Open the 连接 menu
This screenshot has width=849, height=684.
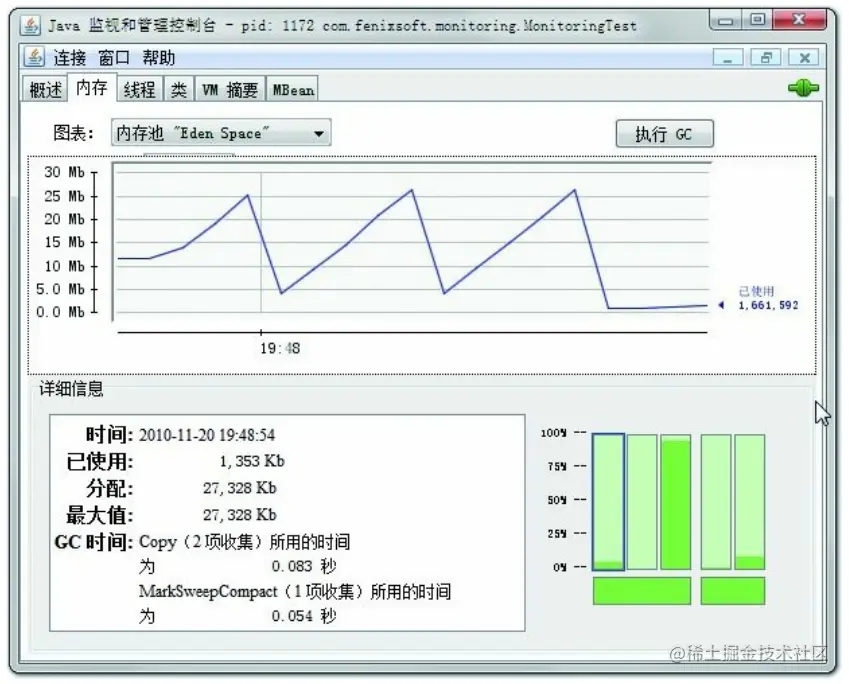coord(70,57)
